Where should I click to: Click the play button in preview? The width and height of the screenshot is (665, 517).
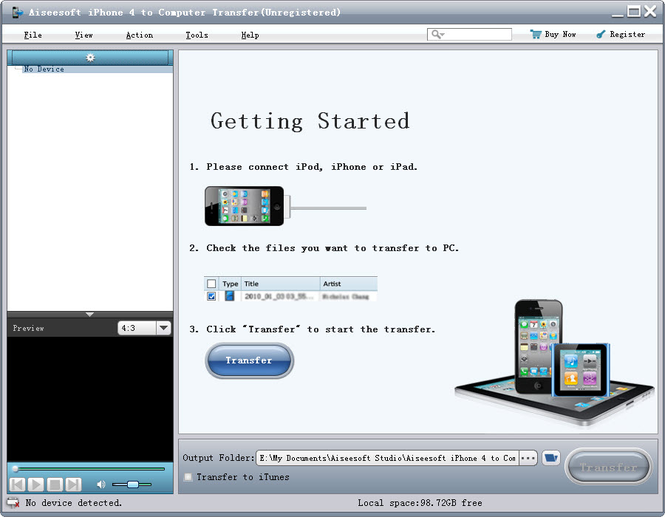(x=36, y=484)
